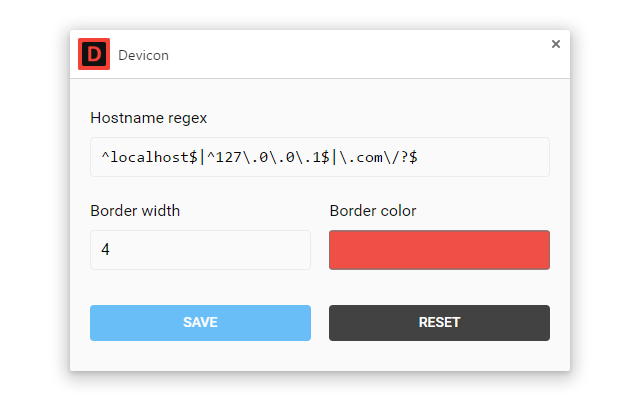Click the red color swatch
This screenshot has height=400, width=640.
click(x=439, y=250)
